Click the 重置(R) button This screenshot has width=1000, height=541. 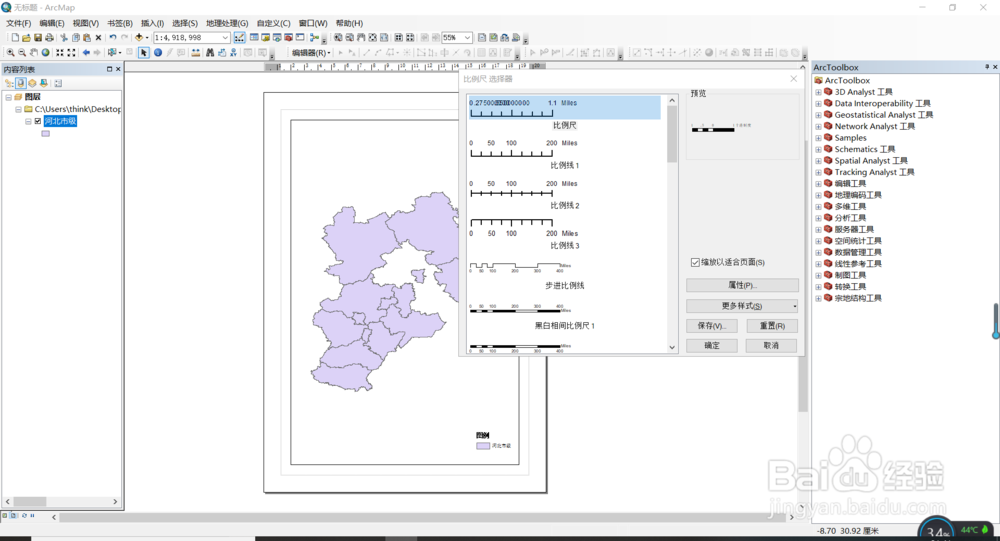[772, 325]
